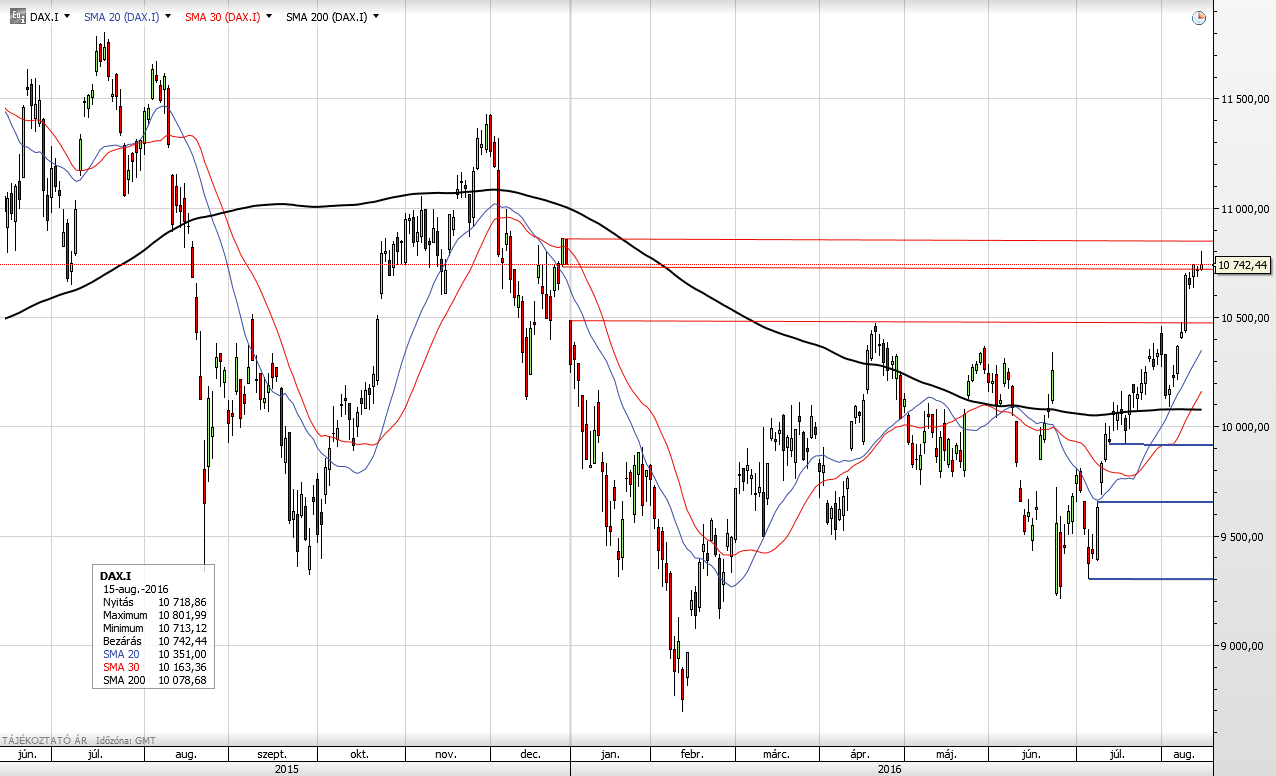Viewport: 1276px width, 776px height.
Task: Click the okt. month label on time axis
Action: (360, 754)
